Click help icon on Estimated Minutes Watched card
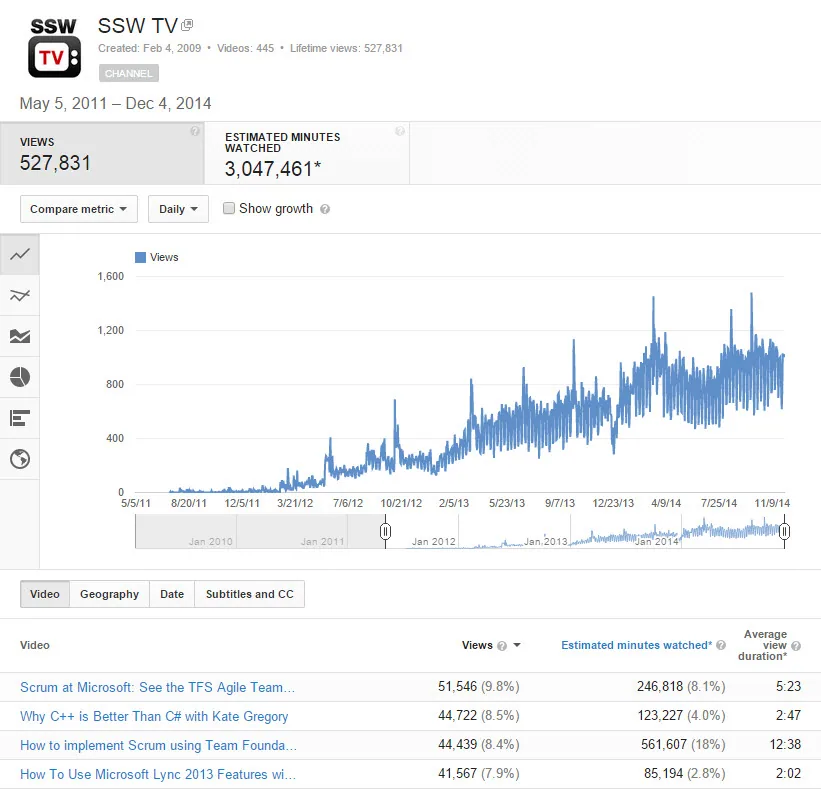821x789 pixels. click(400, 131)
